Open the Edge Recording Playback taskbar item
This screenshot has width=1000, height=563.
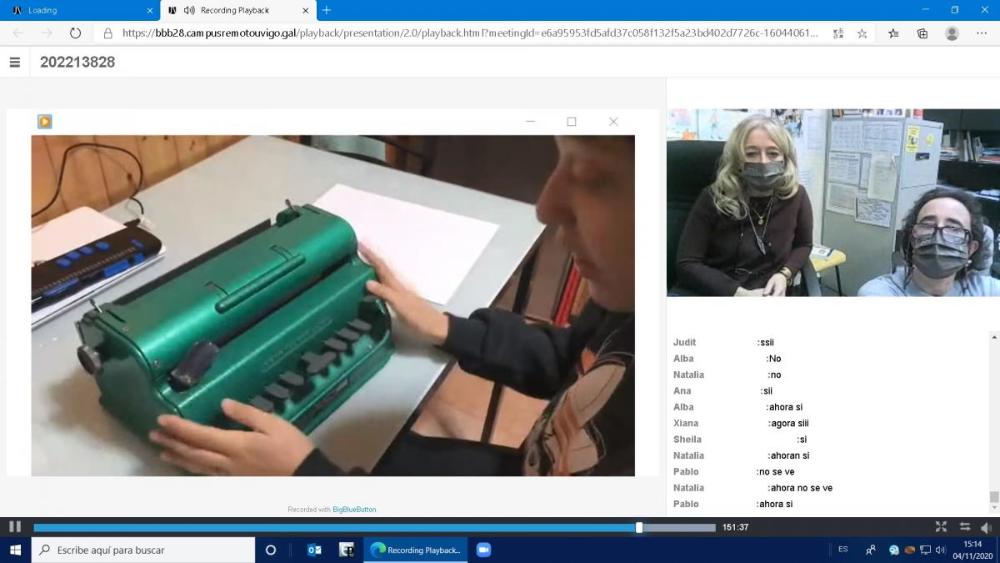(x=415, y=550)
